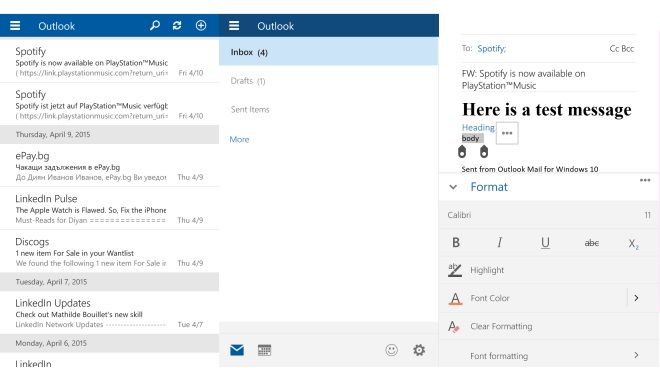Click the new mail plus icon
The width and height of the screenshot is (660, 368).
tap(201, 26)
